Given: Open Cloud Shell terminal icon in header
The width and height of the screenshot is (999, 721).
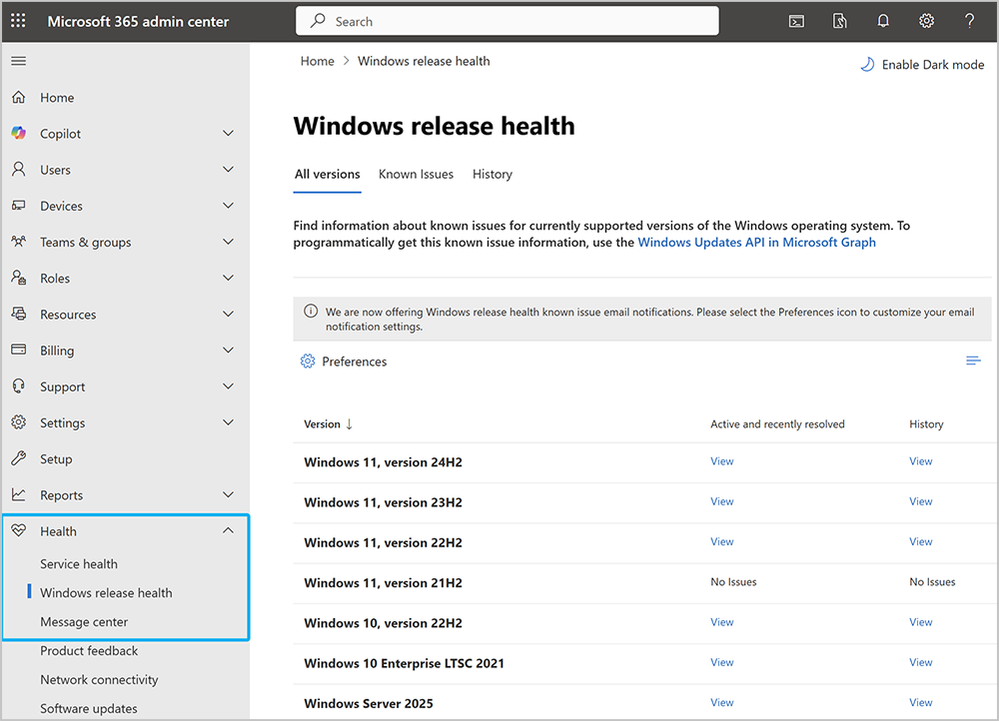Looking at the screenshot, I should [x=796, y=22].
